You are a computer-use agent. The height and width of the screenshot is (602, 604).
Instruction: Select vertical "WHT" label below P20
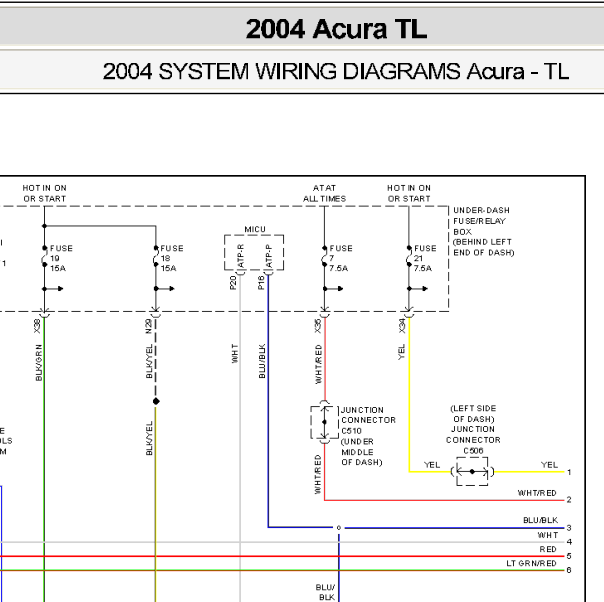coord(235,354)
